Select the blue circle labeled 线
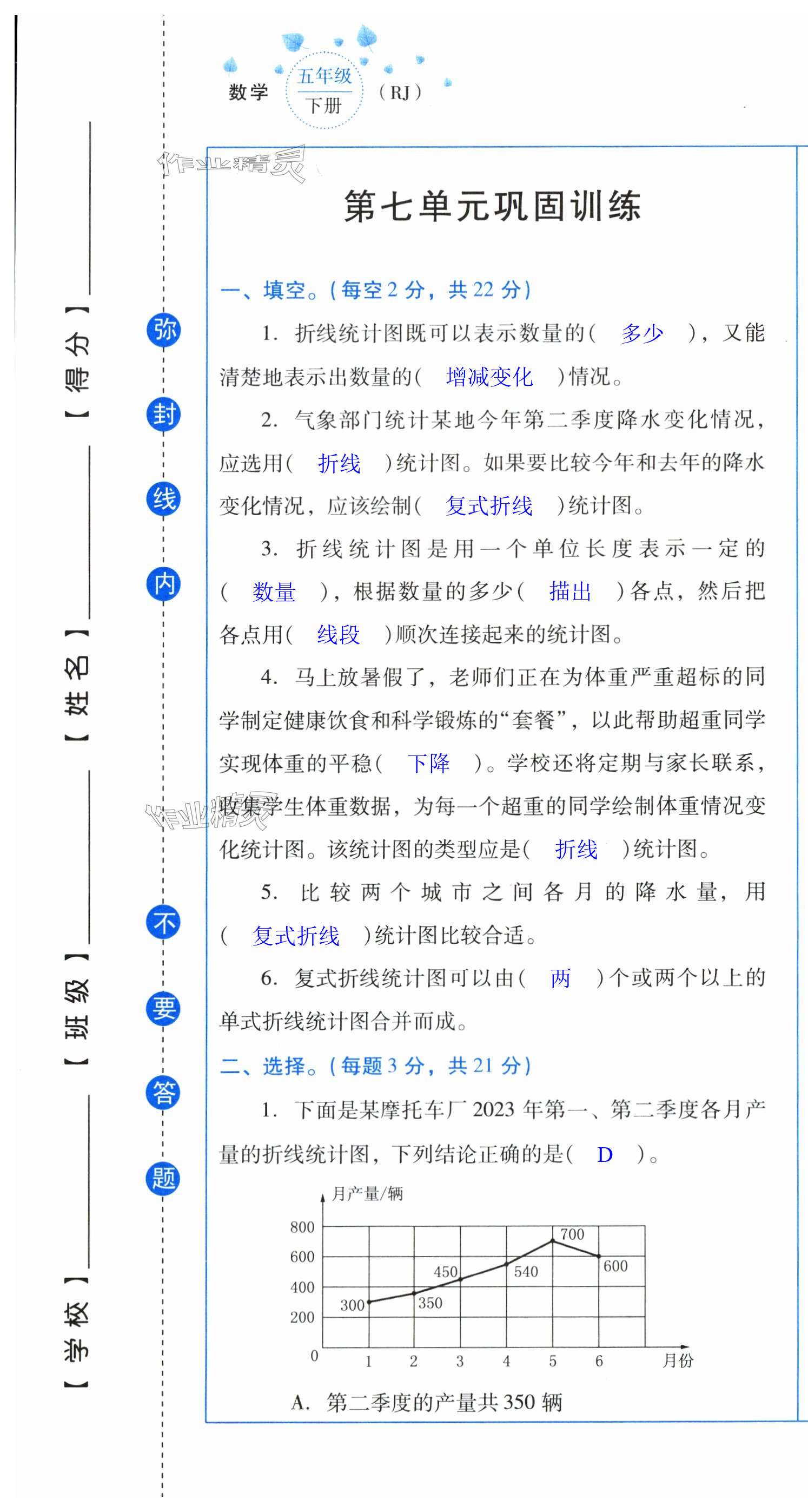 163,499
